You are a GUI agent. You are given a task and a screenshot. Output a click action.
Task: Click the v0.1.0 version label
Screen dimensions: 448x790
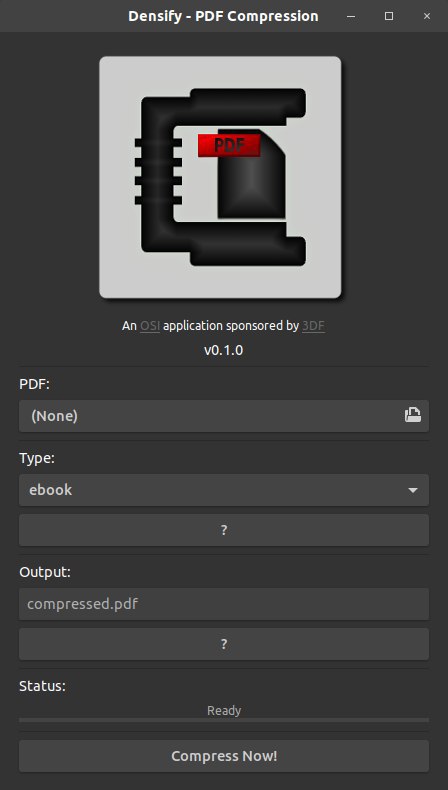(223, 350)
